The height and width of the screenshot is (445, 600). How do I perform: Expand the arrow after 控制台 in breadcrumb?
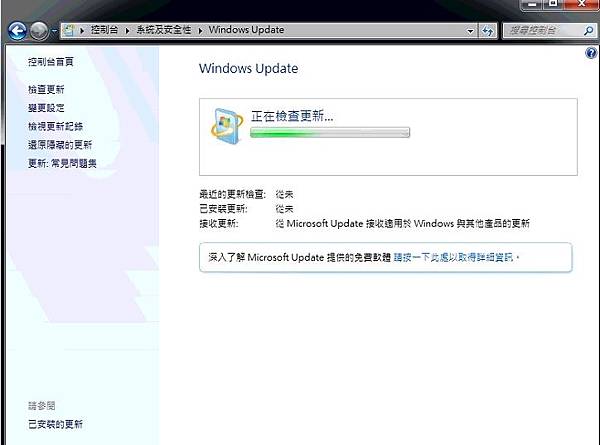127,30
